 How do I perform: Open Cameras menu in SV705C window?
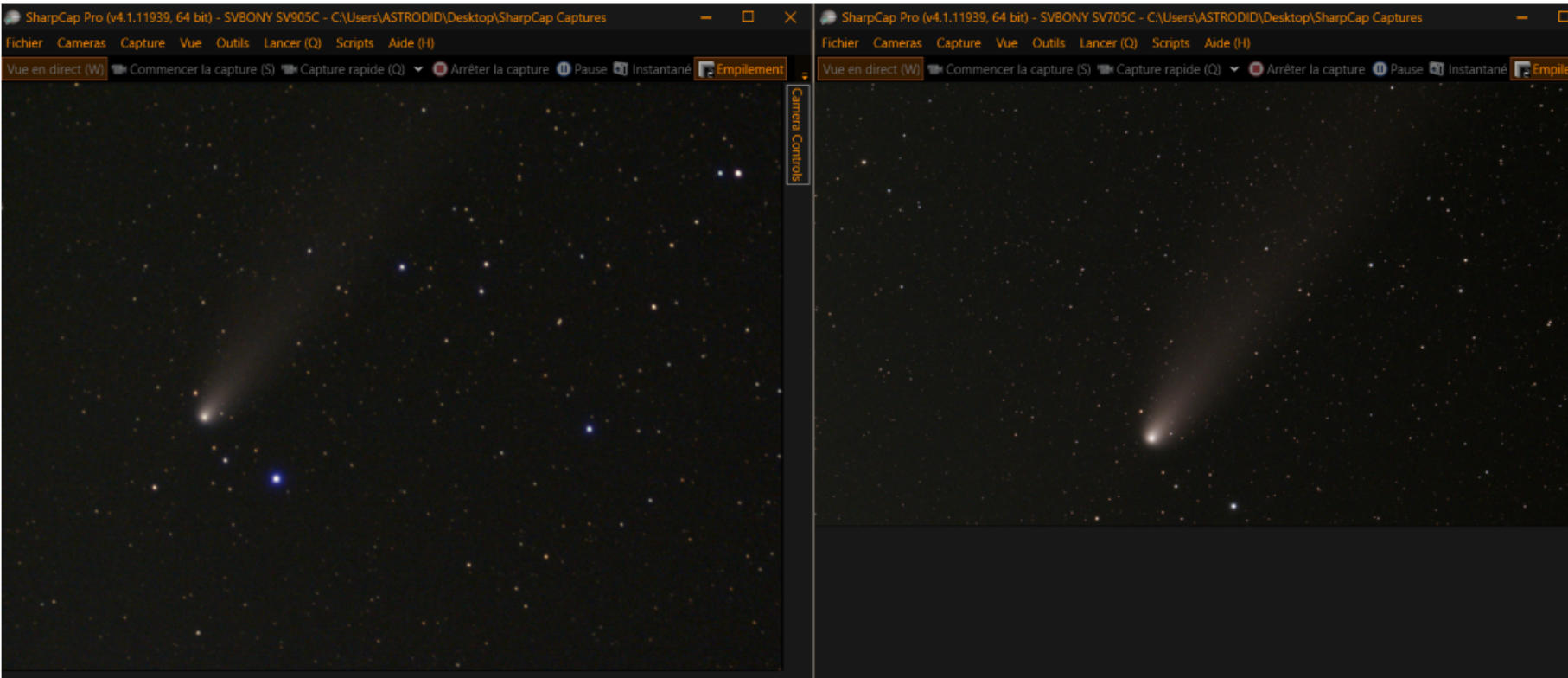[x=897, y=42]
